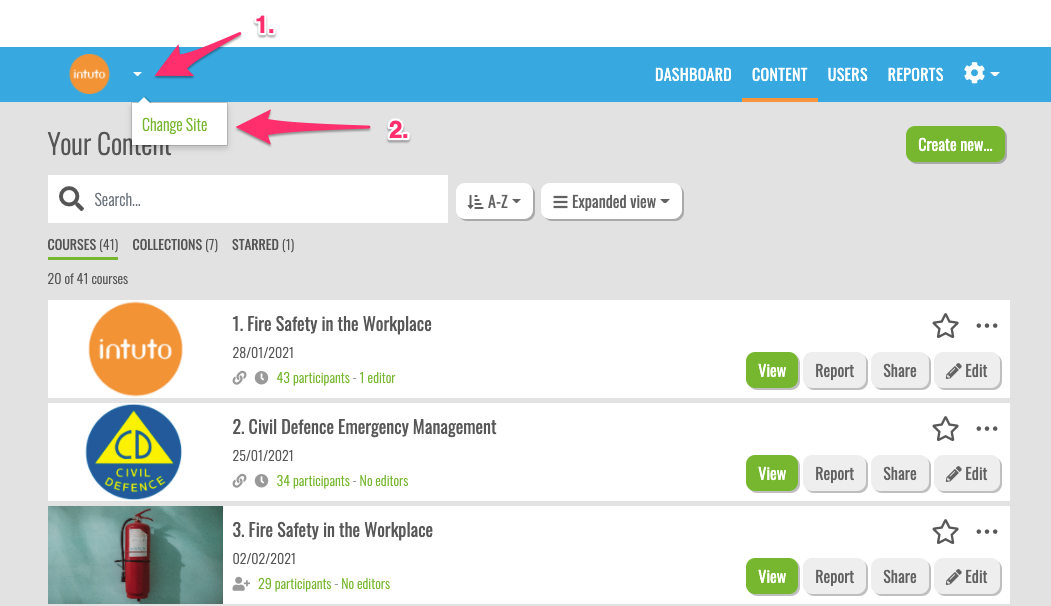Toggle star on third Fire Safety course

click(945, 532)
